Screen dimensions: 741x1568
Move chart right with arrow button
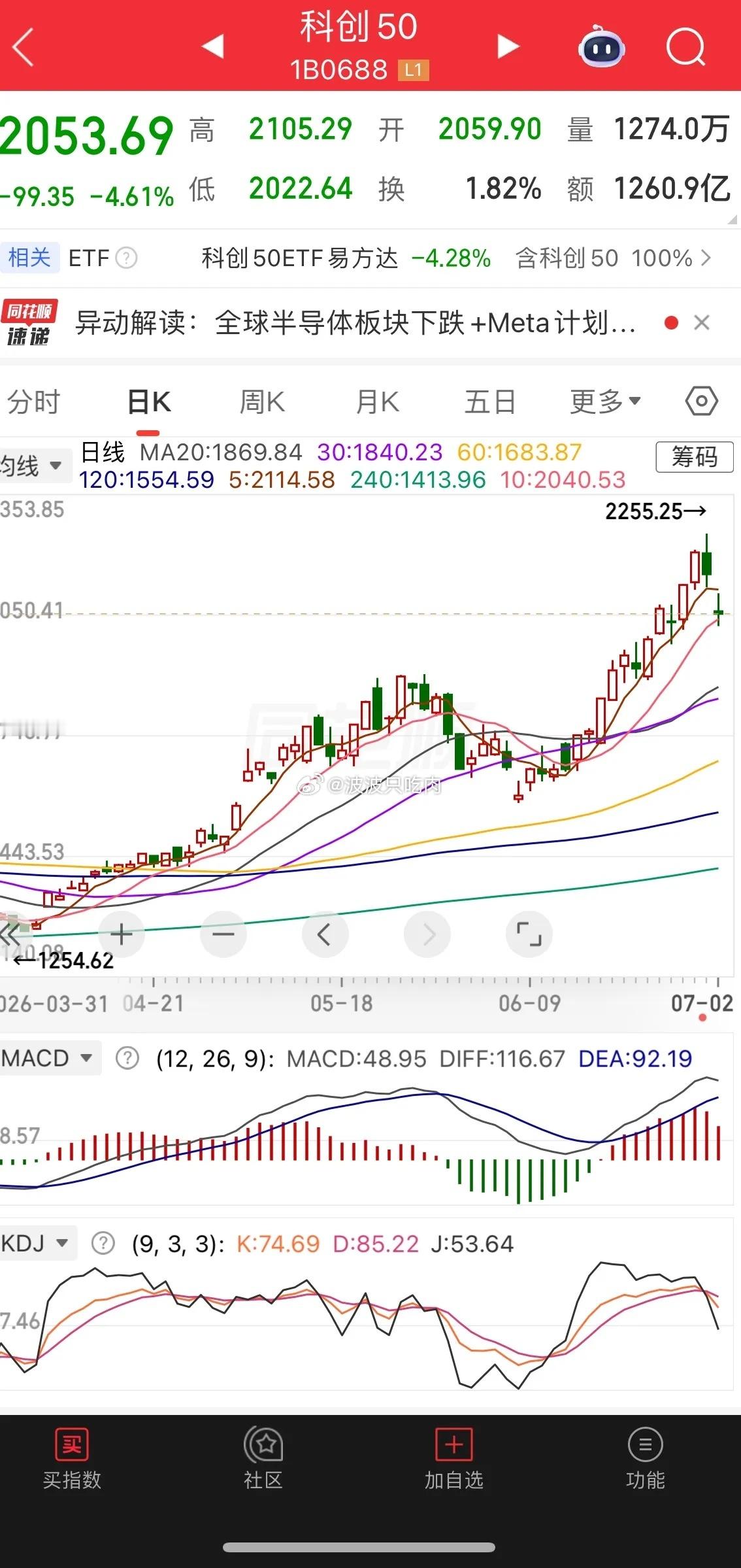pyautogui.click(x=427, y=934)
